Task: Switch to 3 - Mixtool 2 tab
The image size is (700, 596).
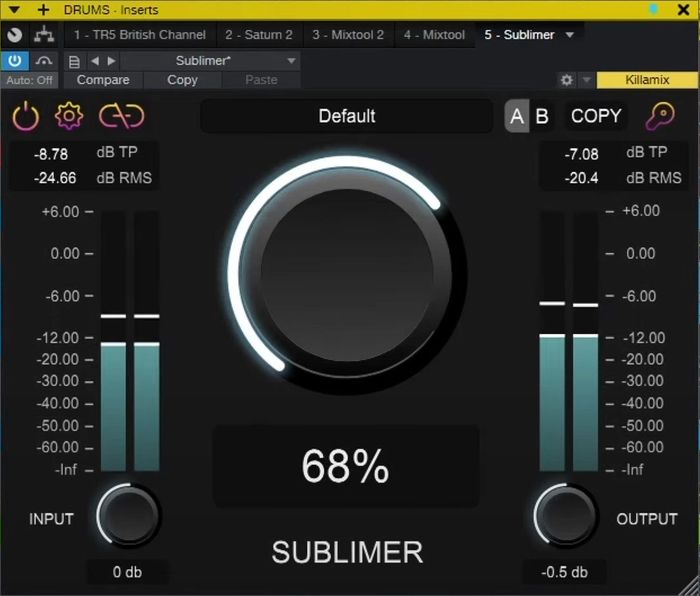Action: [x=348, y=35]
